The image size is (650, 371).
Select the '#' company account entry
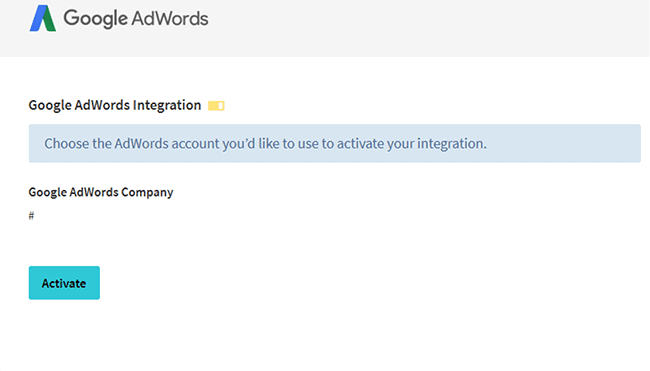tap(31, 216)
